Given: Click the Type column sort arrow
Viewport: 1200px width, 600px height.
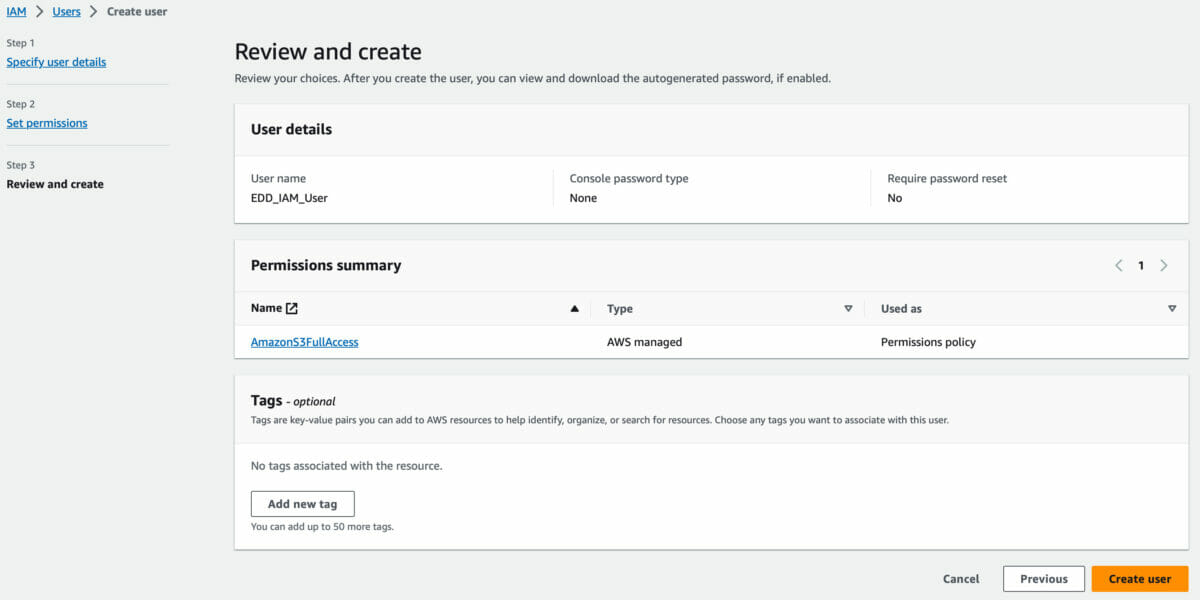Looking at the screenshot, I should [848, 309].
